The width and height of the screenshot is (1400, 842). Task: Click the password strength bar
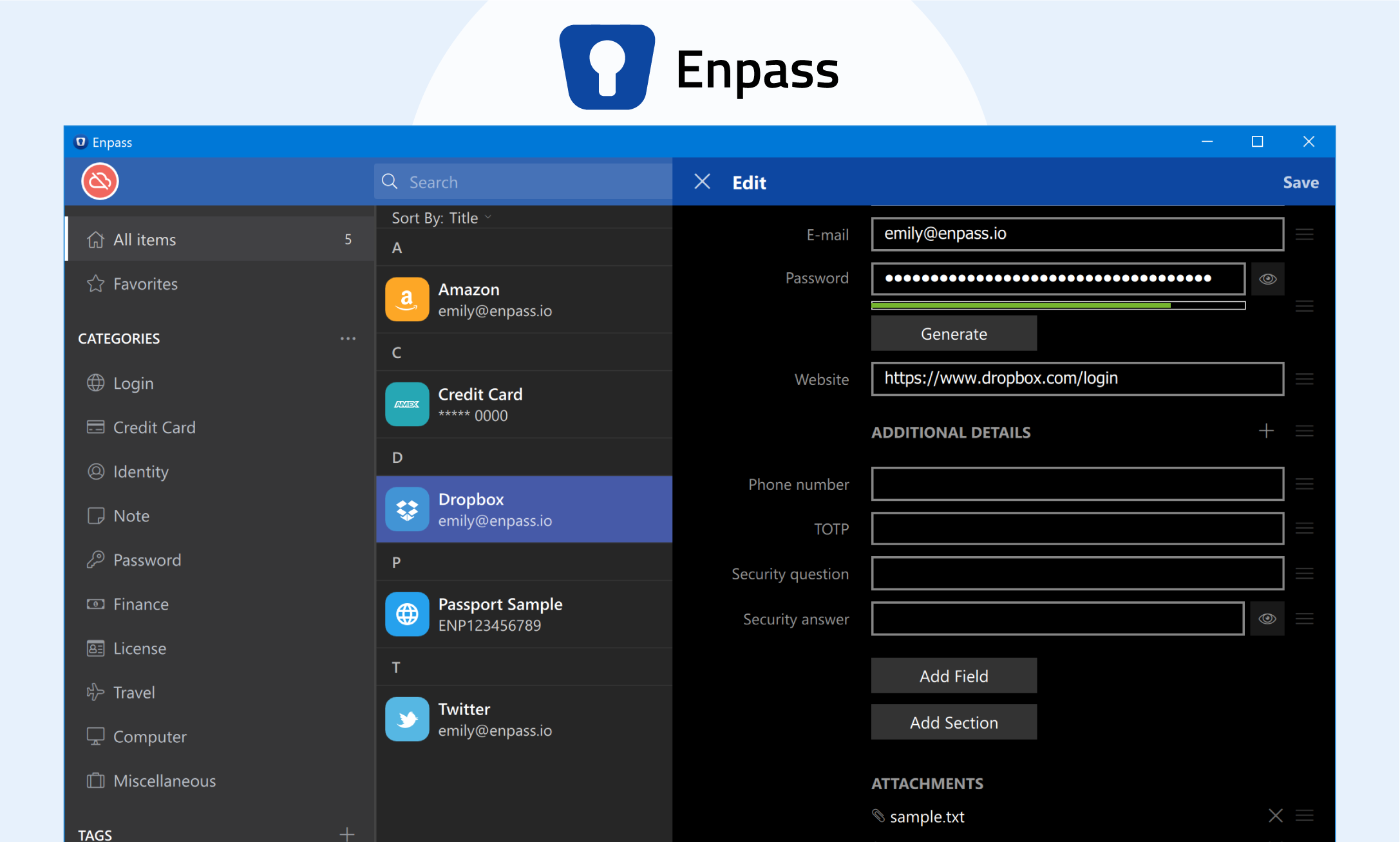point(1058,306)
